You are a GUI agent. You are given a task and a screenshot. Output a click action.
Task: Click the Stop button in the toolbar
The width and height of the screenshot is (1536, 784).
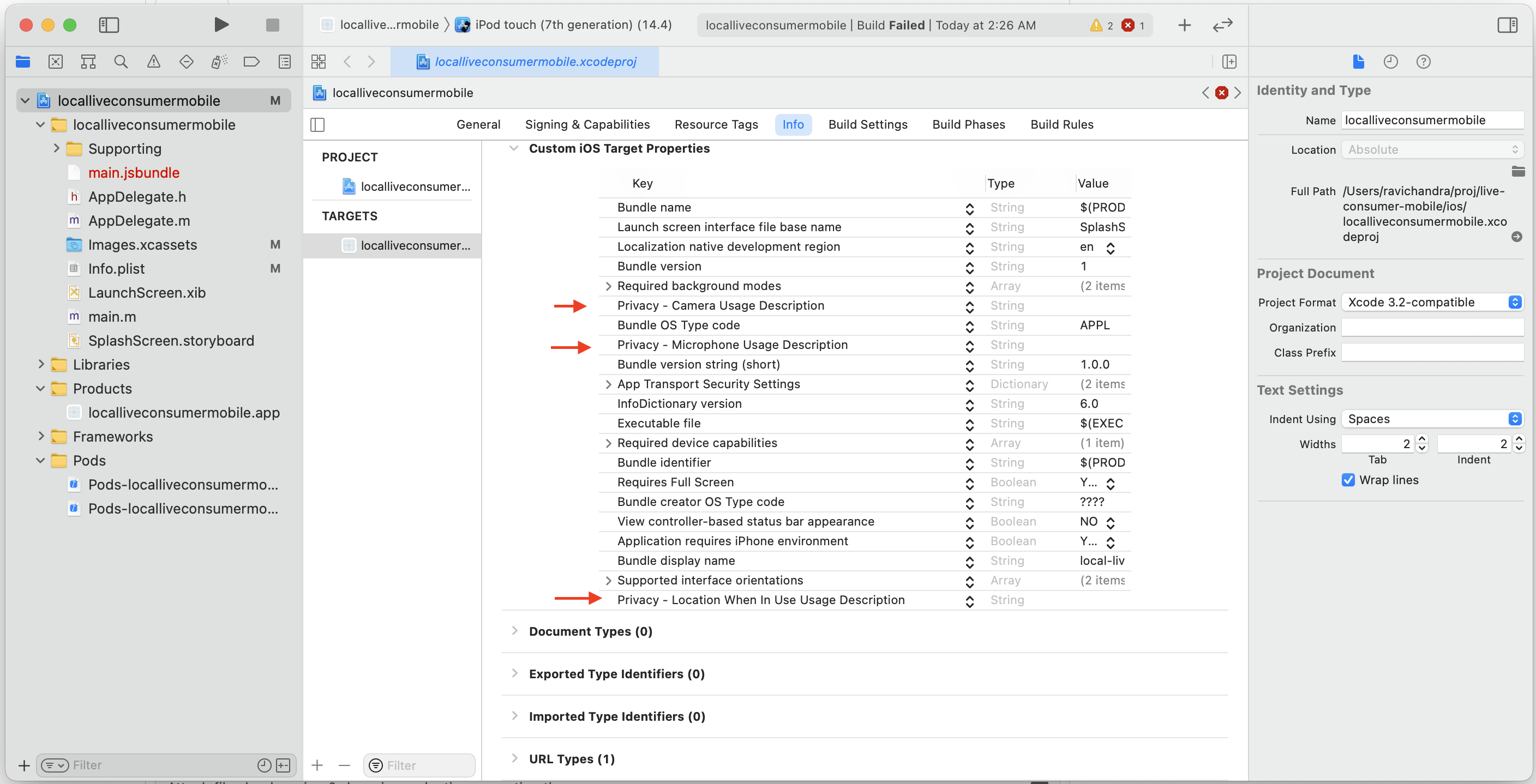pyautogui.click(x=273, y=25)
